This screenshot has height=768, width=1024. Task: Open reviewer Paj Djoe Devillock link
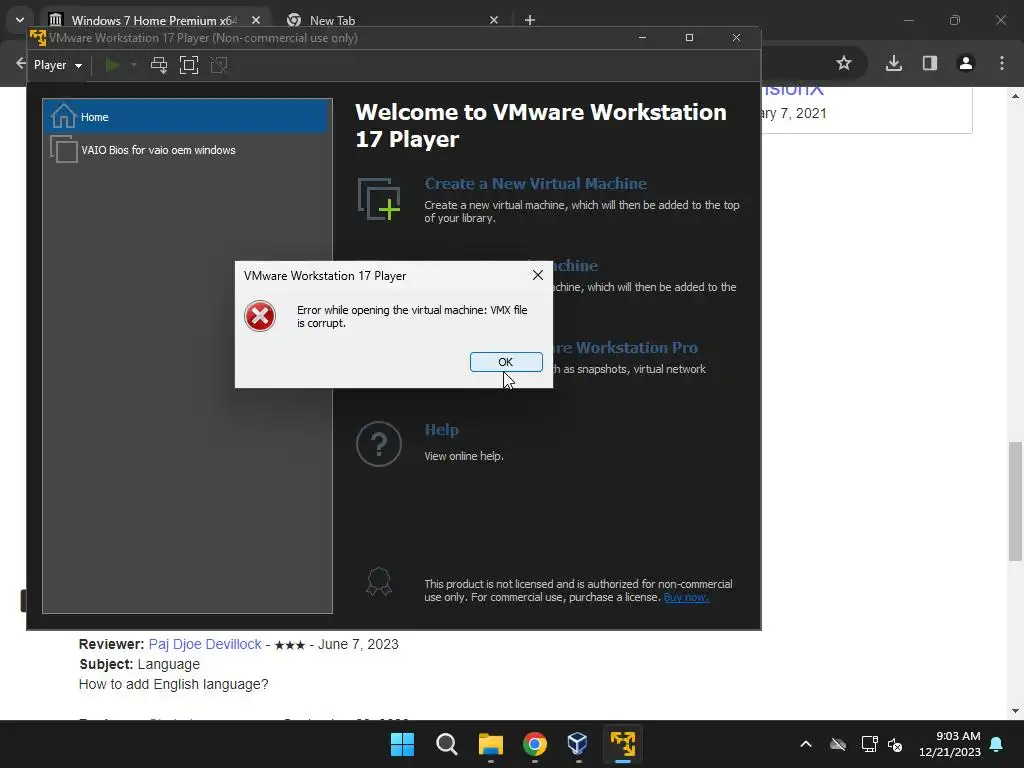pyautogui.click(x=205, y=644)
